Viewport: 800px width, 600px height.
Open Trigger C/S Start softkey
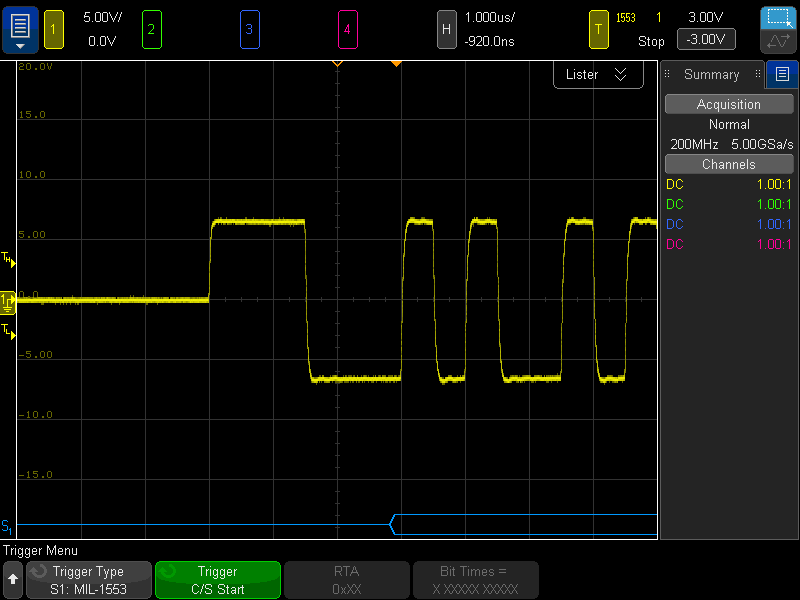click(x=218, y=580)
